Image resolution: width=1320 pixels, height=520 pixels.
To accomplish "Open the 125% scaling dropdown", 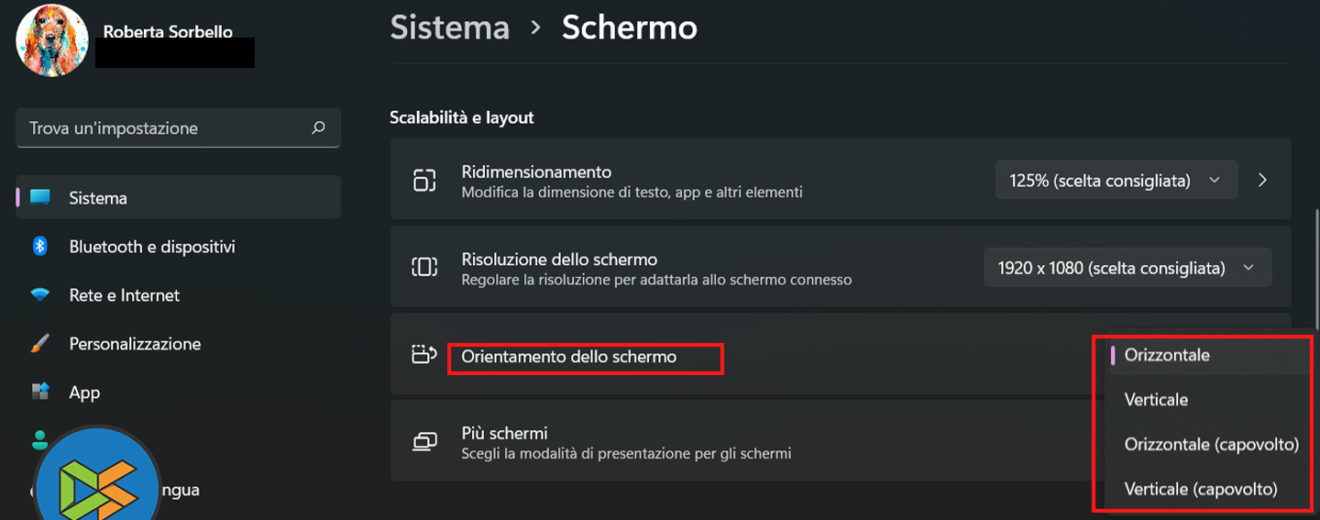I will [1116, 181].
